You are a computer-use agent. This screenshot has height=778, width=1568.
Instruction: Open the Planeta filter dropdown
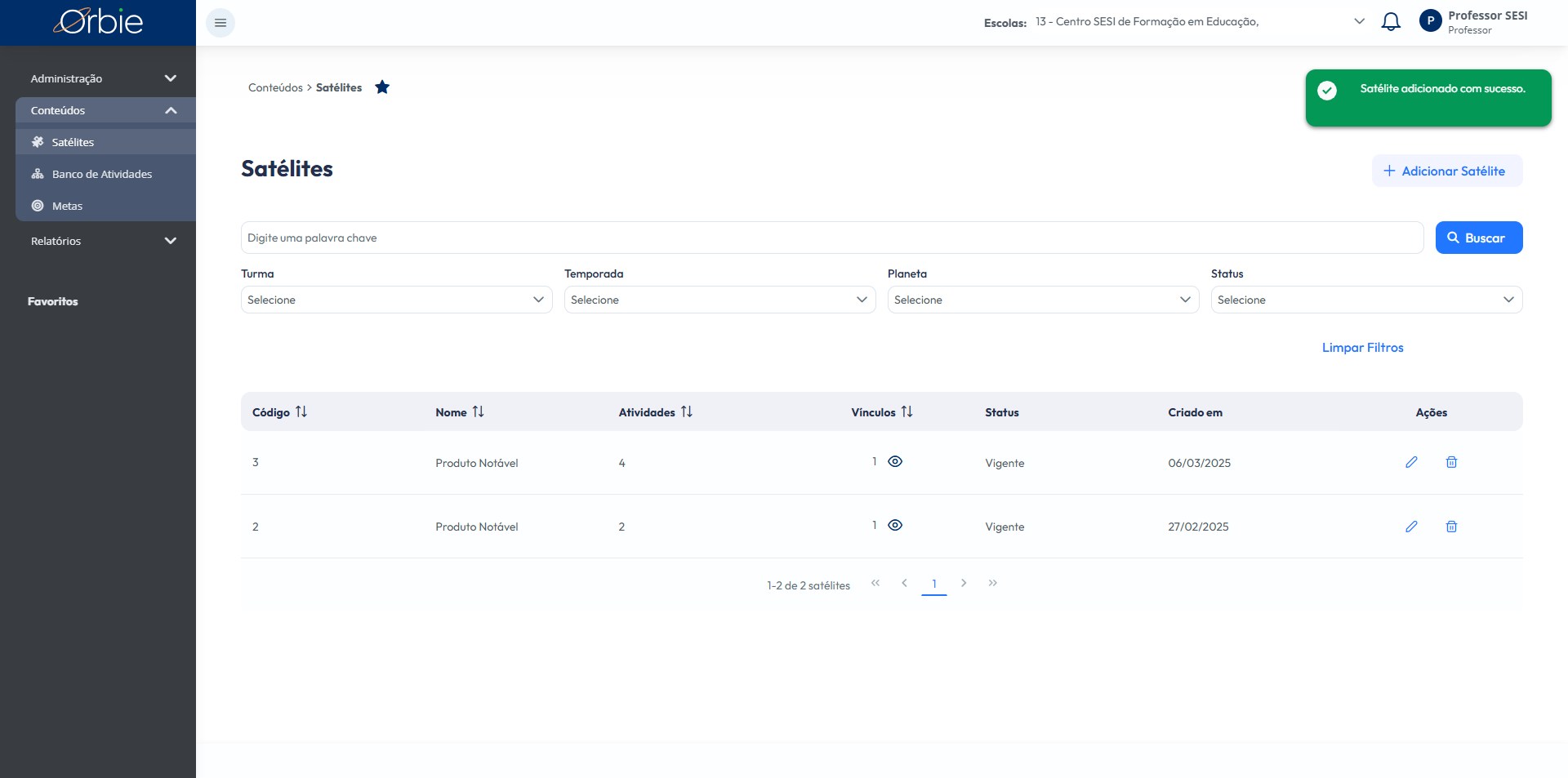[x=1044, y=300]
